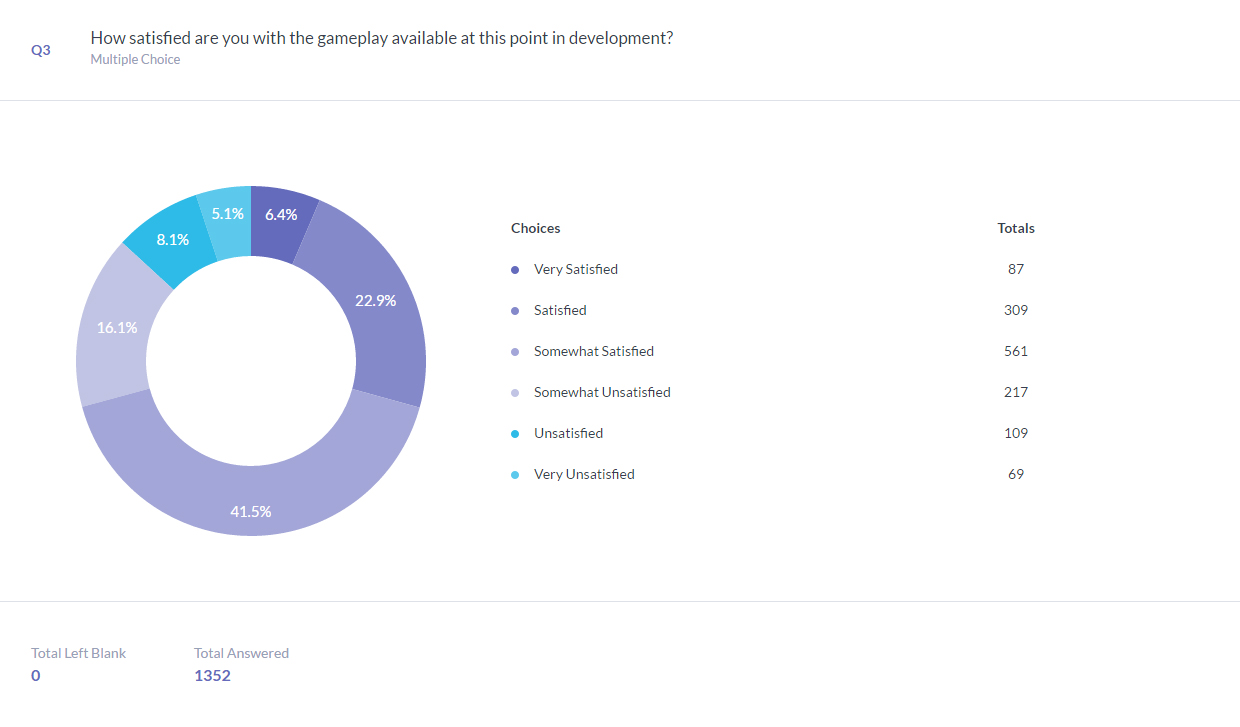Click the Somewhat Unsatisfied legend dot

515,393
